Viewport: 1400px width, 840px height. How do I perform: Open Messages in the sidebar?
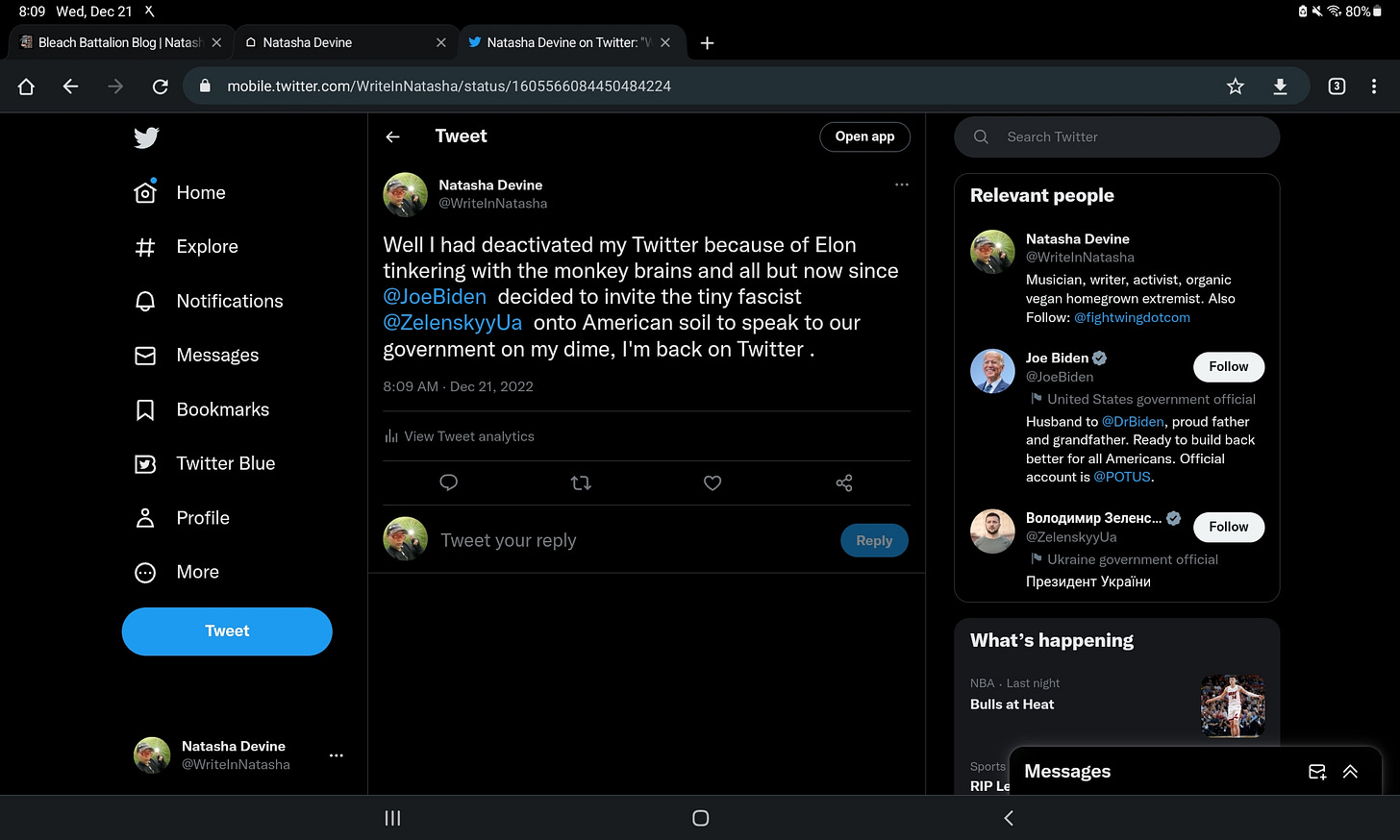coord(196,356)
